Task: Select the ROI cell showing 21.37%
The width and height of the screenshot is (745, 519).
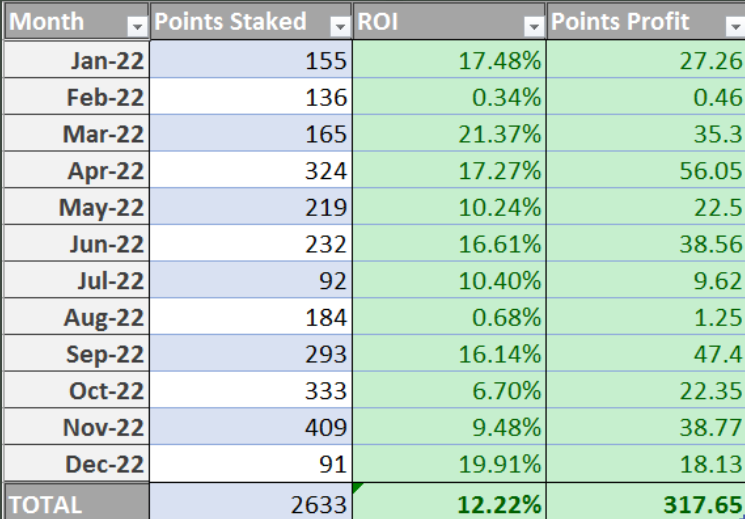Action: coord(449,133)
